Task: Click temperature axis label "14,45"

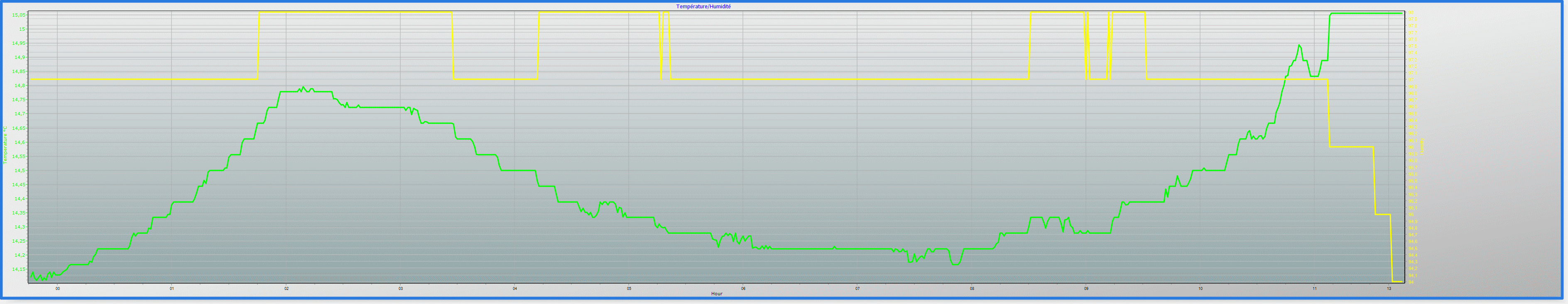Action: point(20,185)
